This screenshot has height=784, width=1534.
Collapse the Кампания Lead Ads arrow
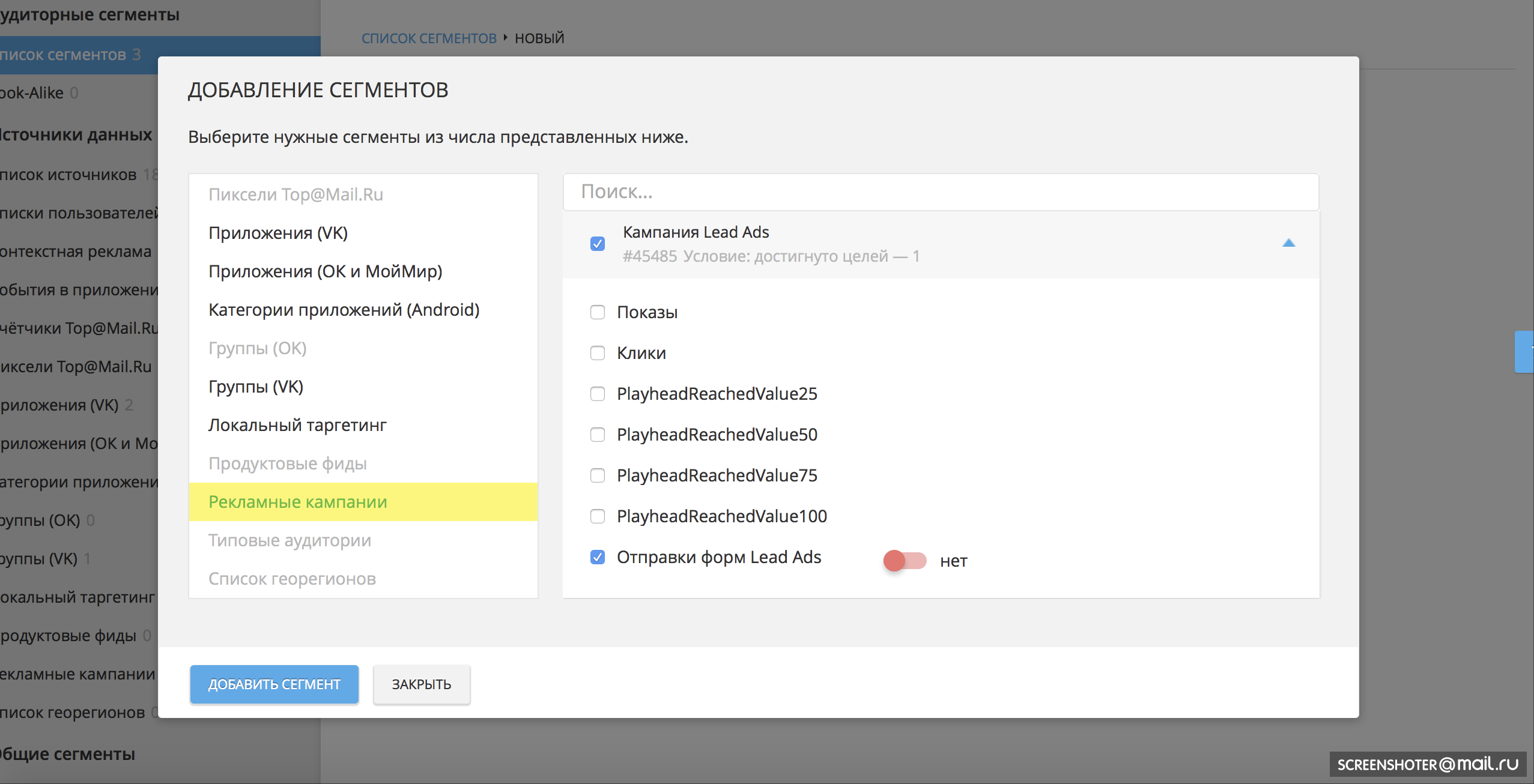[1288, 243]
